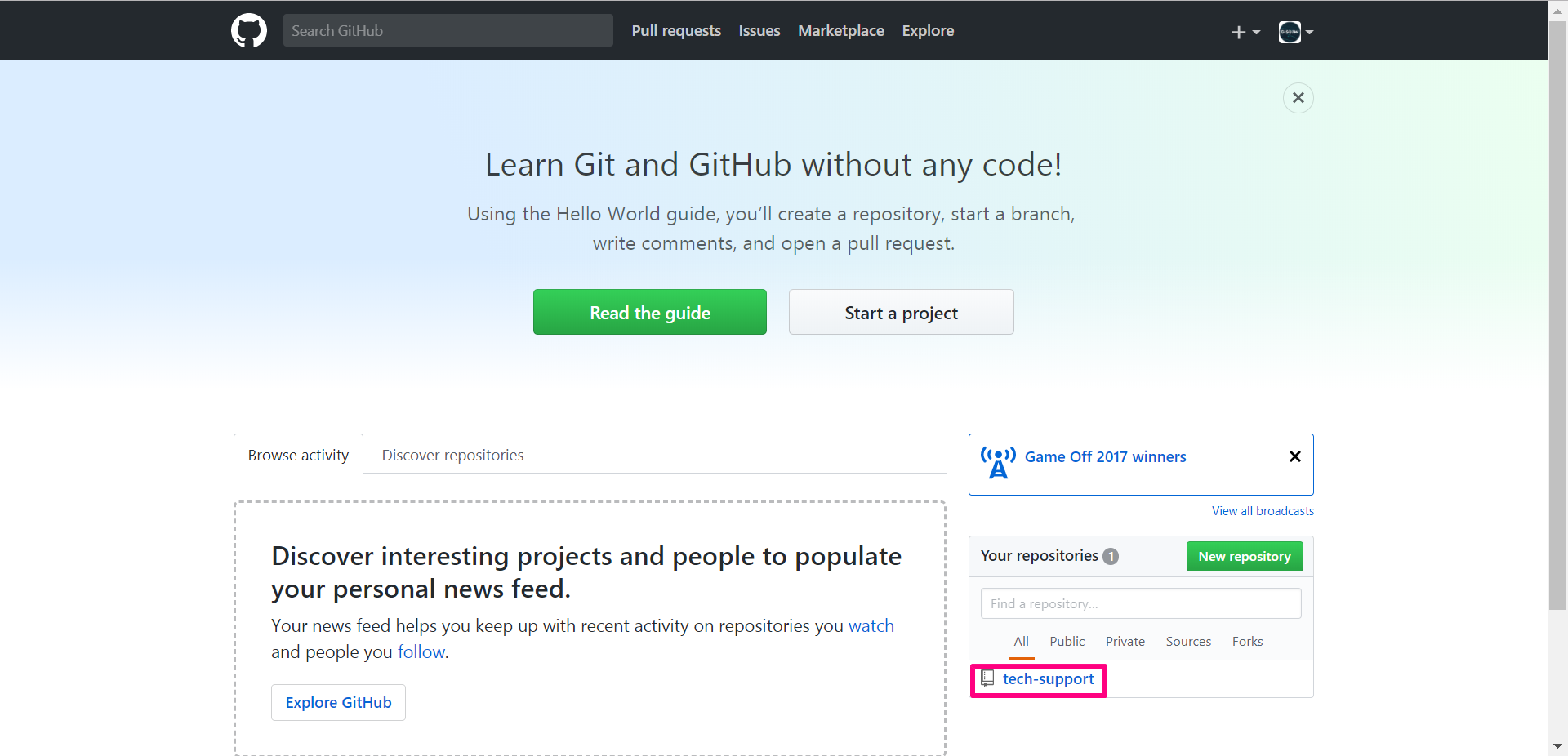The height and width of the screenshot is (756, 1568).
Task: Open the tech-support repository
Action: click(x=1049, y=679)
